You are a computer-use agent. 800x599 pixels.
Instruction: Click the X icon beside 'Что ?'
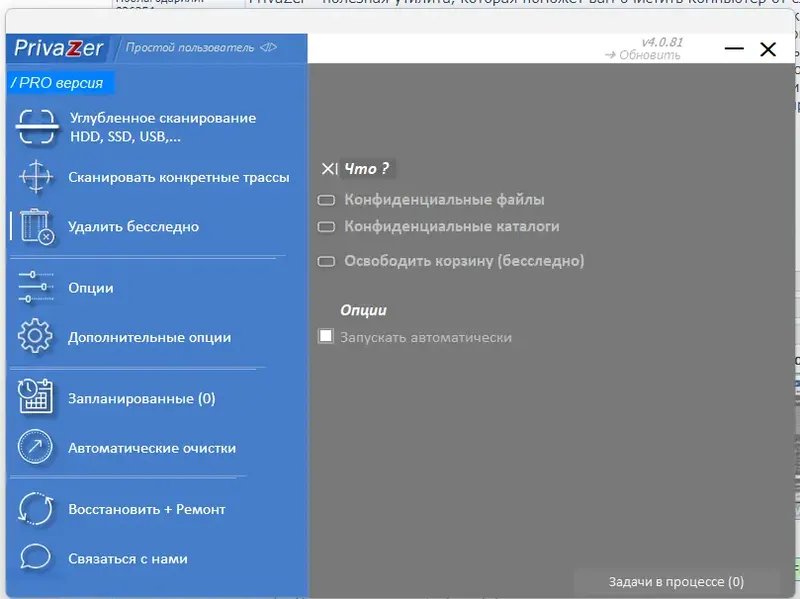[x=329, y=168]
